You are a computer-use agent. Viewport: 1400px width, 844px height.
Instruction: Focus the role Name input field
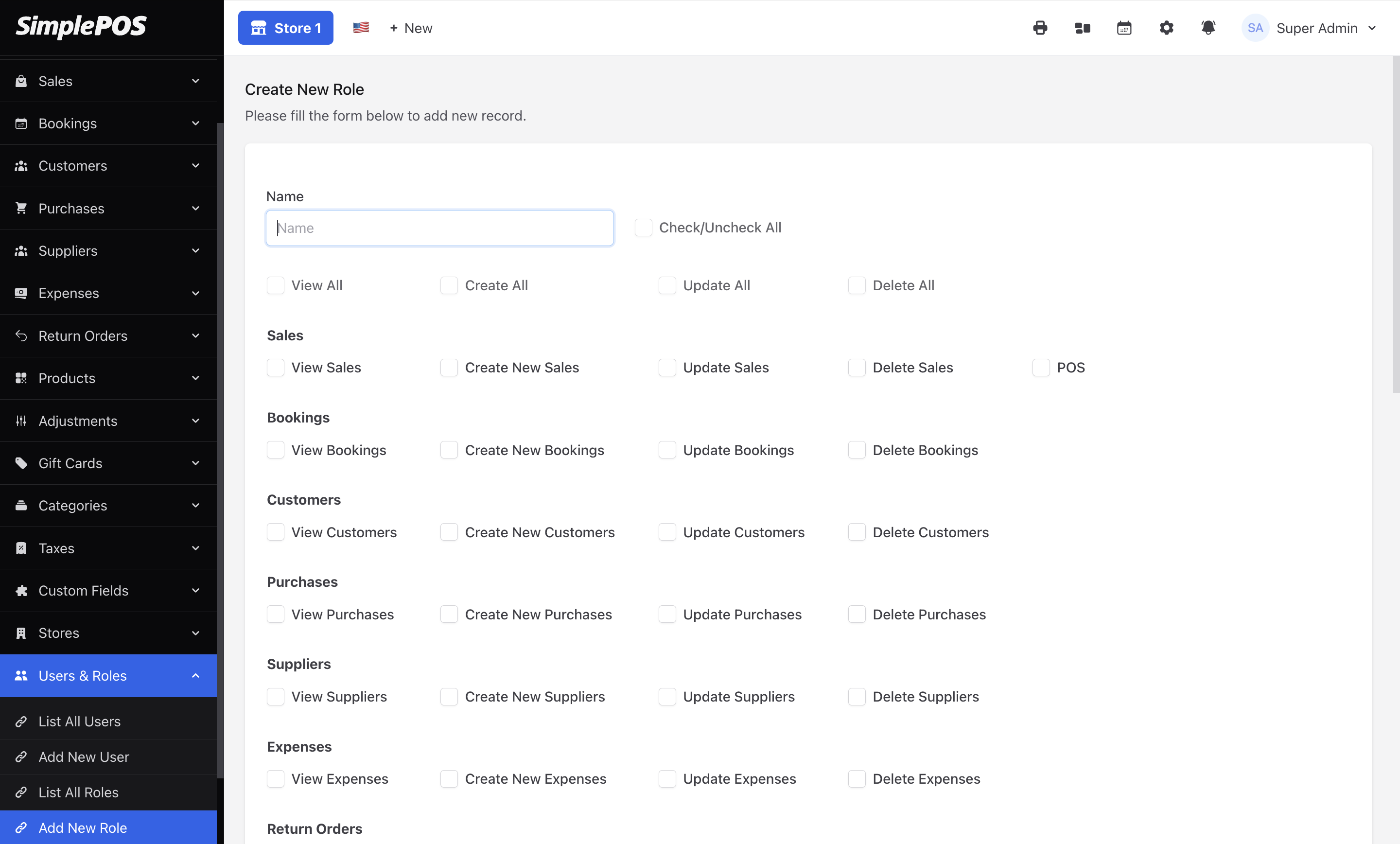click(x=439, y=228)
